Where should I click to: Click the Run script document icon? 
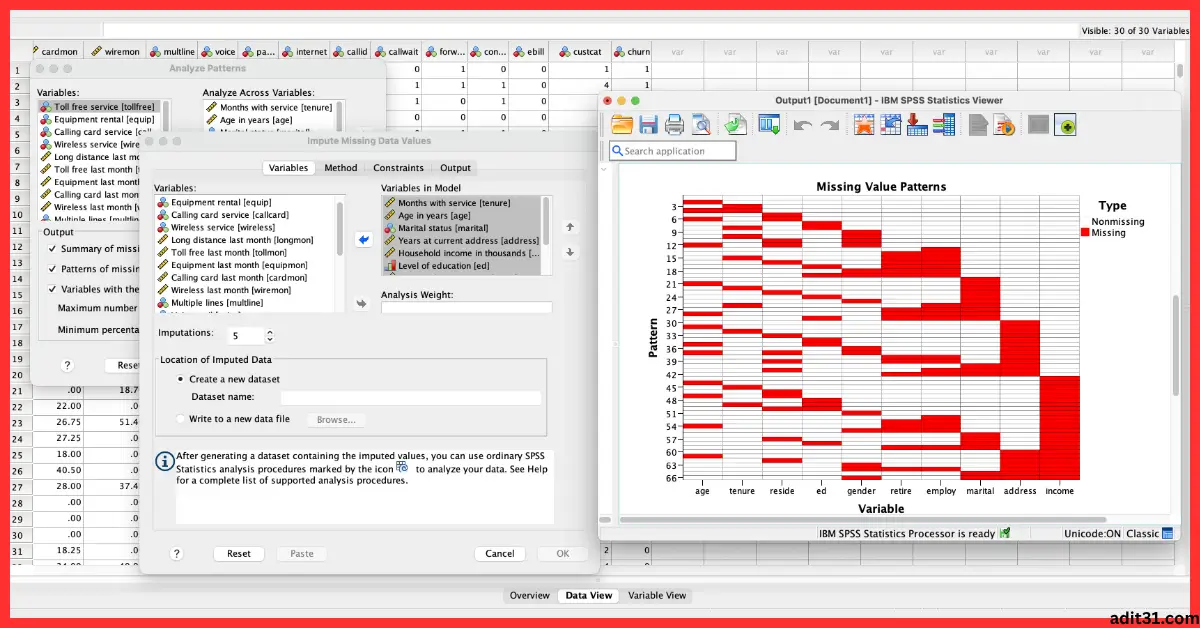point(1003,125)
